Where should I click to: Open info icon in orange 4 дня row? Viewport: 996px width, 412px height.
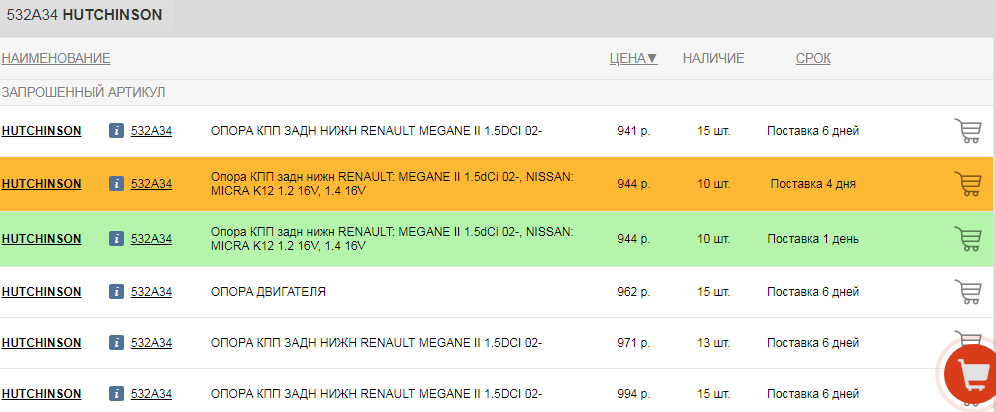[116, 184]
